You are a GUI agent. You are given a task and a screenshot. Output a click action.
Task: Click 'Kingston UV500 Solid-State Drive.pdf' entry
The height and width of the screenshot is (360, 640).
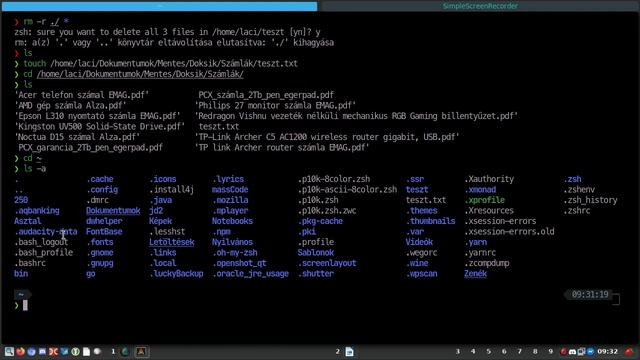(100, 127)
